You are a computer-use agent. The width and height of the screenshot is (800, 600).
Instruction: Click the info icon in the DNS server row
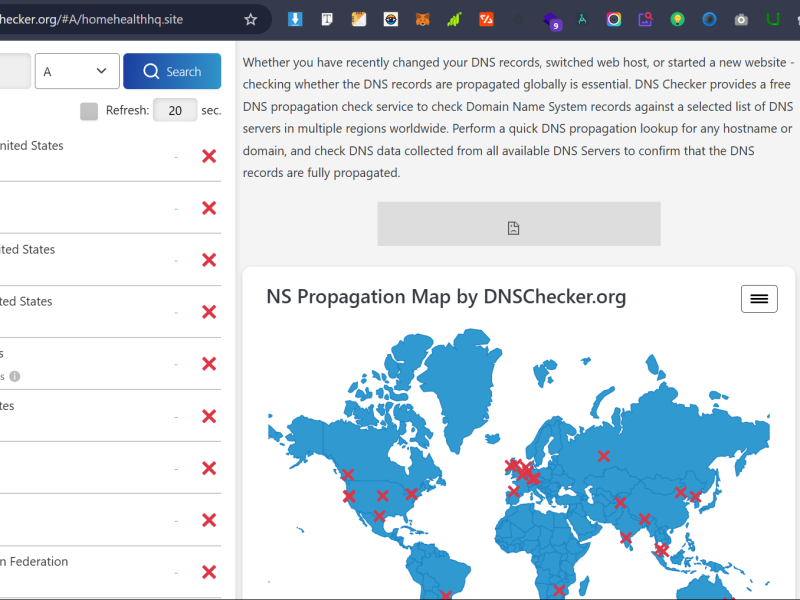(x=15, y=377)
